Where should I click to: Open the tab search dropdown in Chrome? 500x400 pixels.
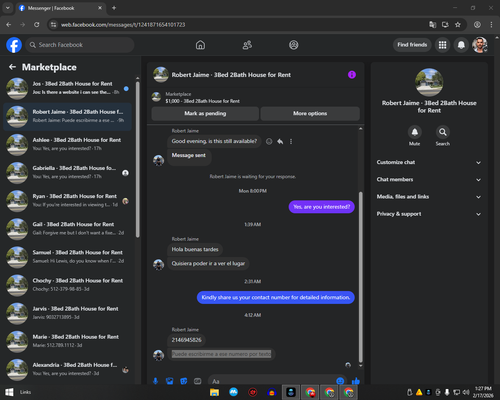tap(8, 8)
